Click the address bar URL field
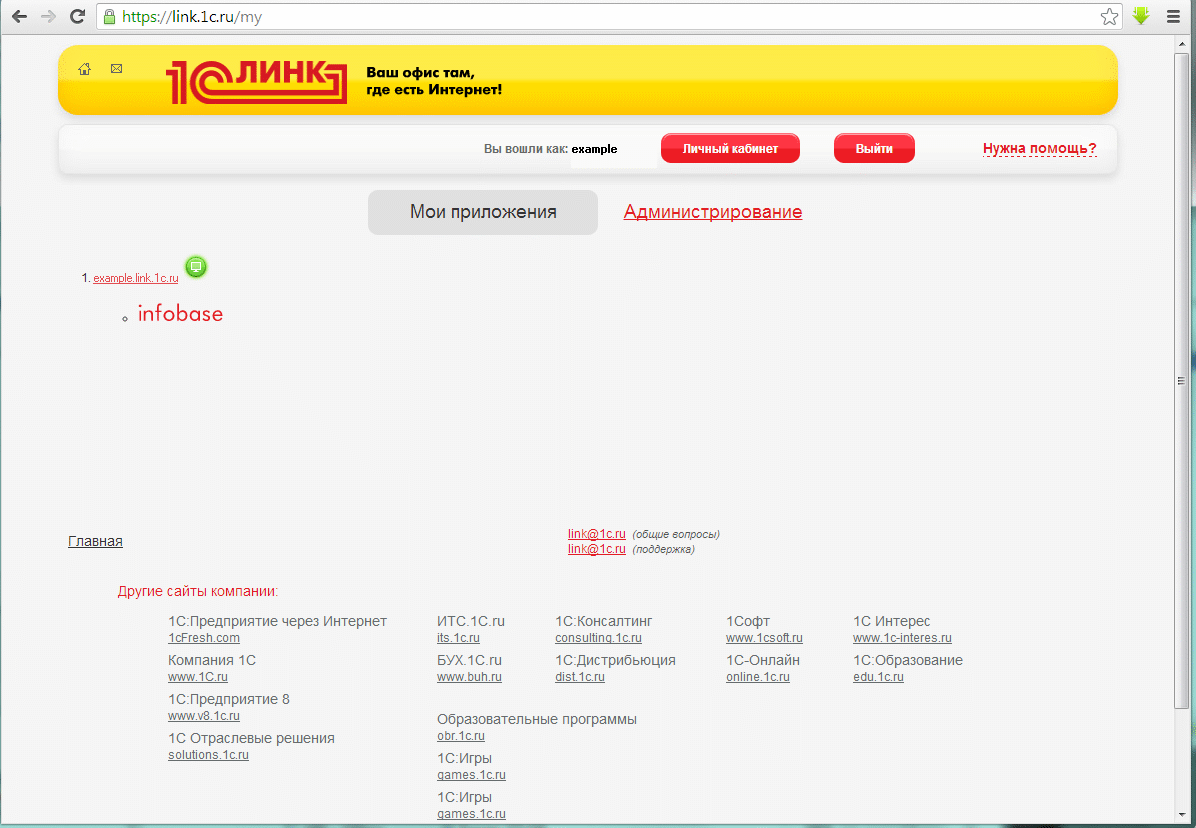Viewport: 1196px width, 828px height. pos(600,17)
